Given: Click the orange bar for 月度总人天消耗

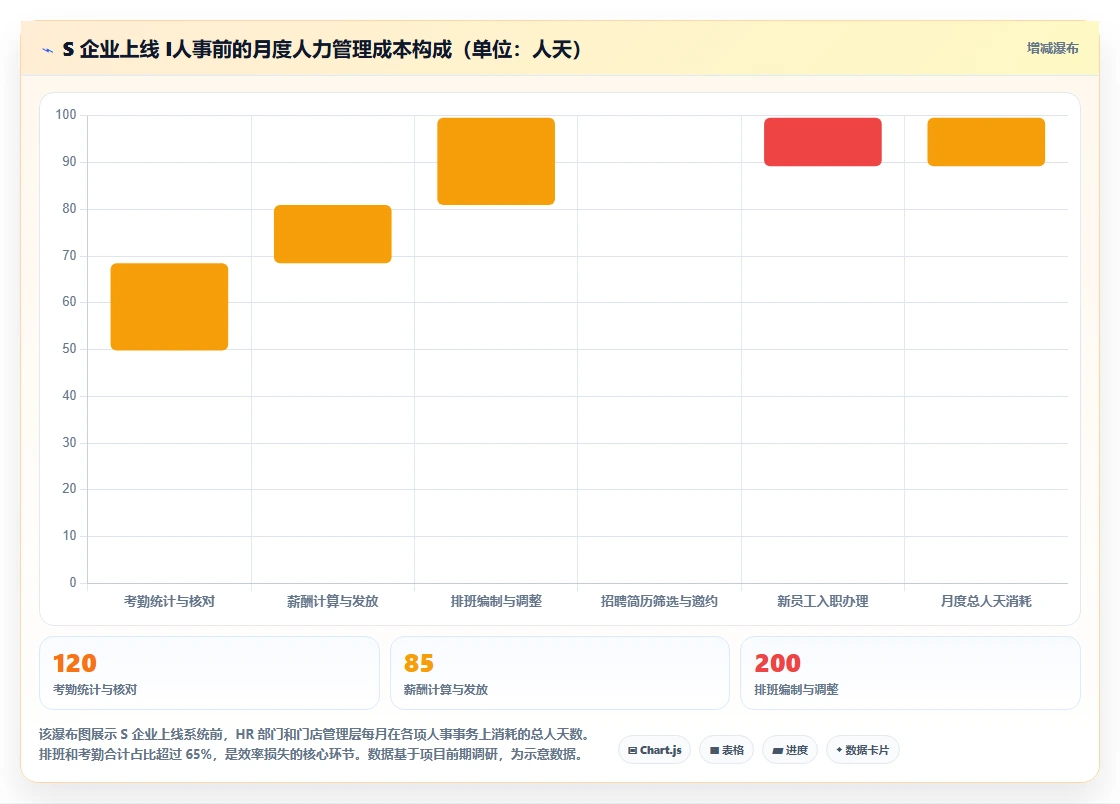Looking at the screenshot, I should [986, 142].
